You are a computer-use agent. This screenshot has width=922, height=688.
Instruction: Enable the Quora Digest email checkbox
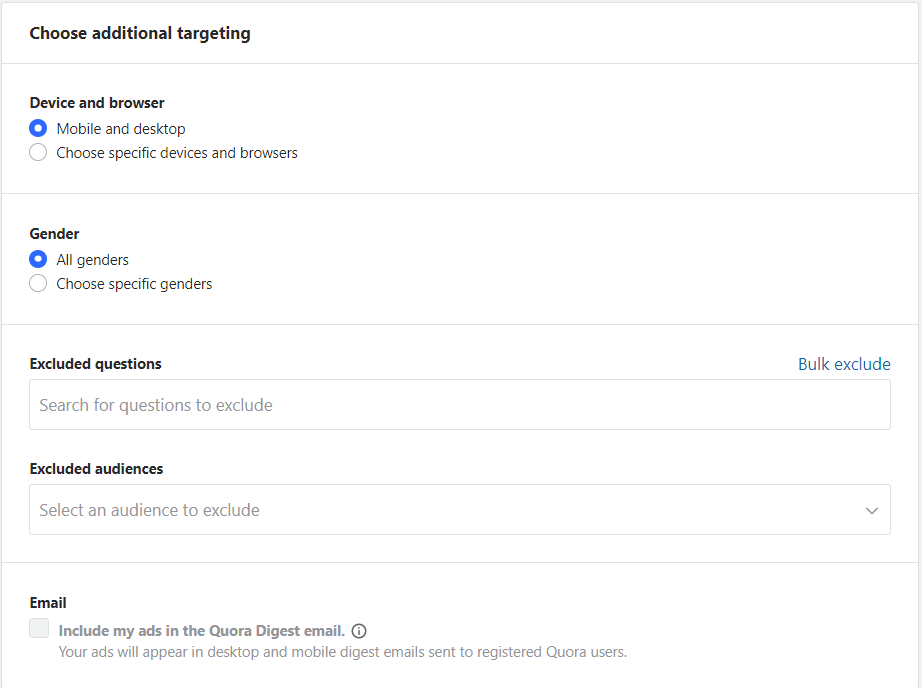[39, 628]
